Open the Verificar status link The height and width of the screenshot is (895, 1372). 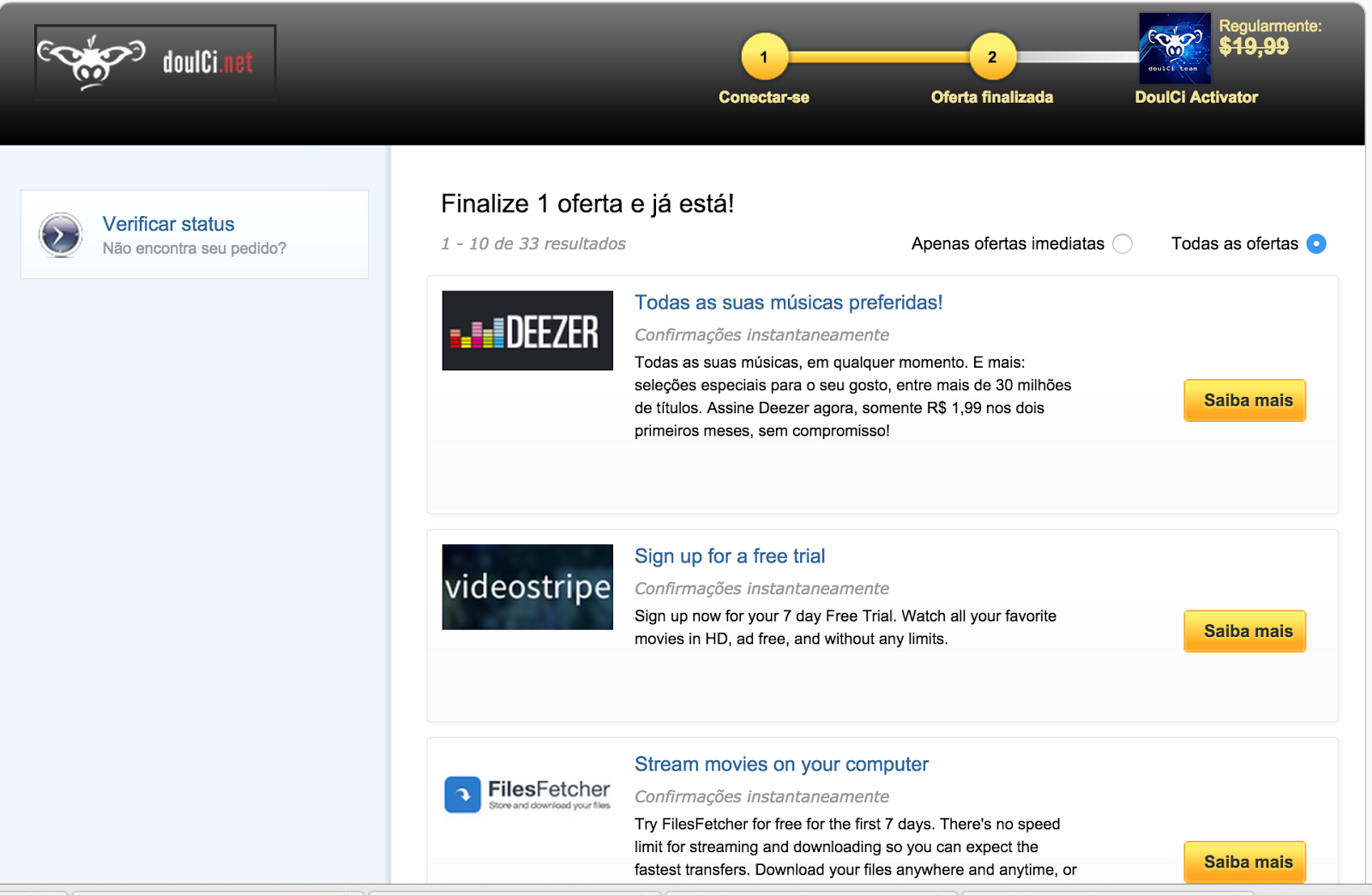point(168,224)
